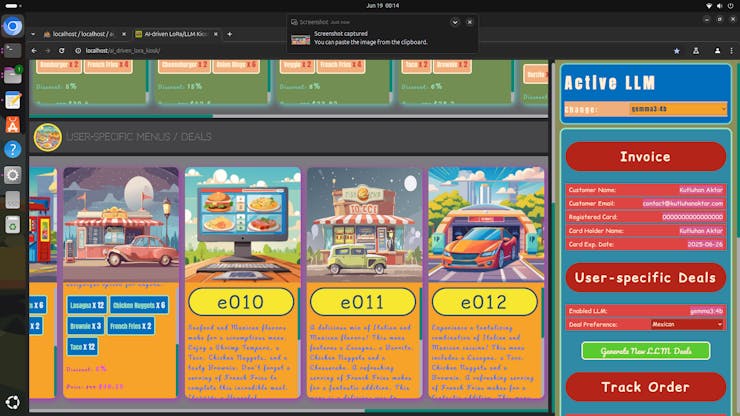Open the e011 food truck shop image
The image size is (740, 416).
tap(365, 225)
